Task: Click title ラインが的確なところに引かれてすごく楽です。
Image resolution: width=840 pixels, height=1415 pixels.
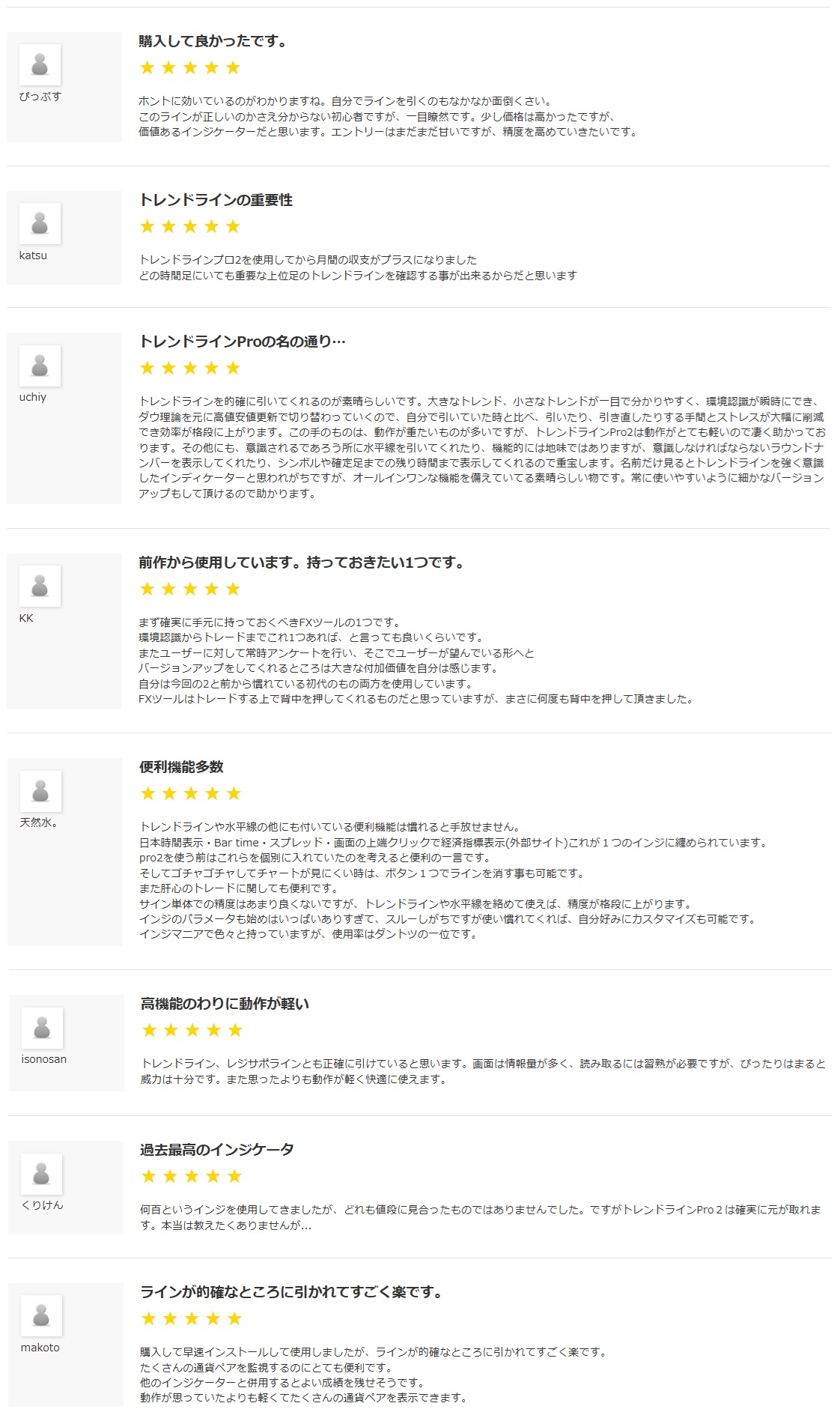Action: [x=293, y=1292]
